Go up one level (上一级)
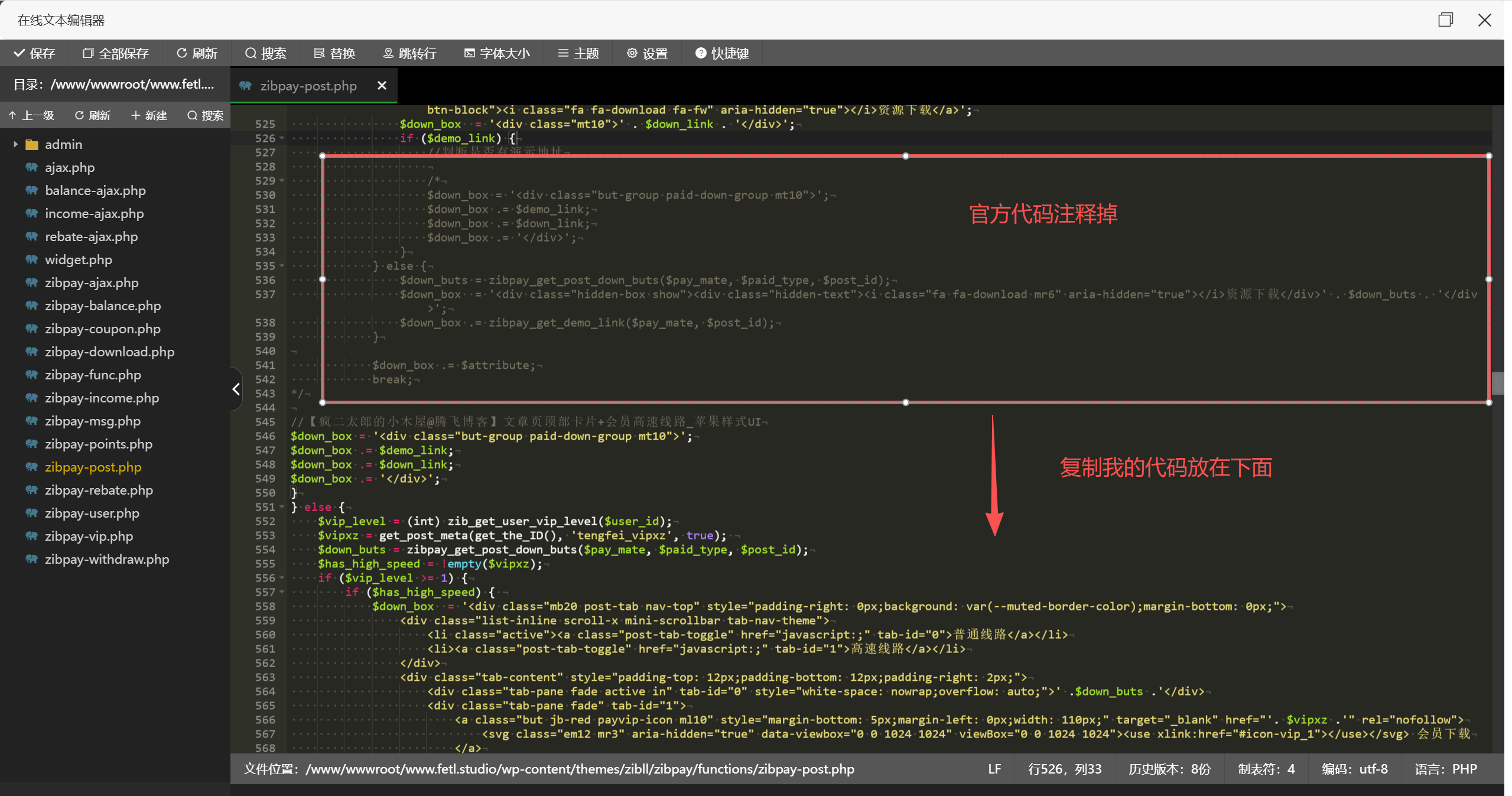 [x=31, y=115]
